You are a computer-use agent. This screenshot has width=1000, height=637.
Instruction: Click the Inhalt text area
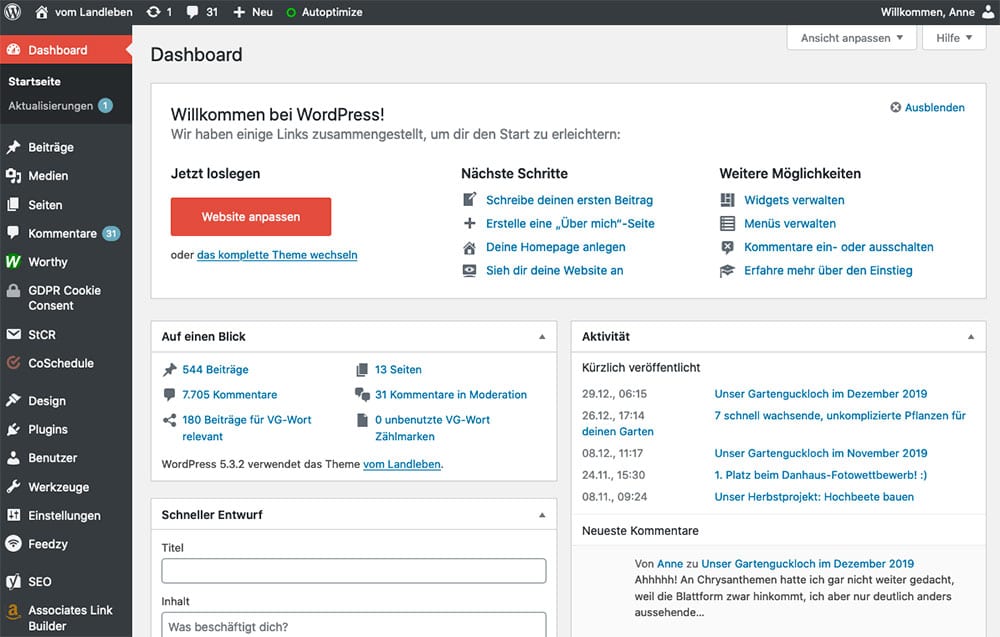pyautogui.click(x=354, y=625)
